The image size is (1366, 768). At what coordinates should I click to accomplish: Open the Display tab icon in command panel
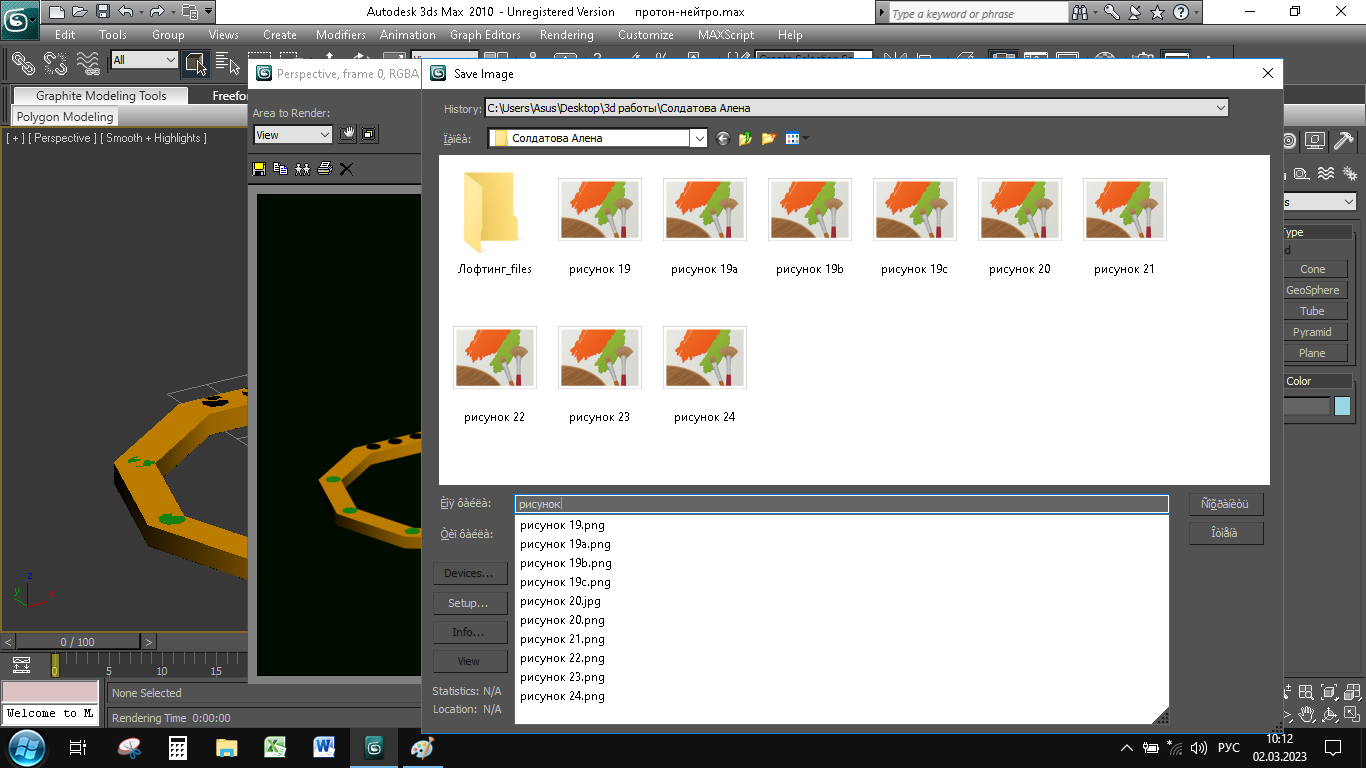pyautogui.click(x=1315, y=141)
